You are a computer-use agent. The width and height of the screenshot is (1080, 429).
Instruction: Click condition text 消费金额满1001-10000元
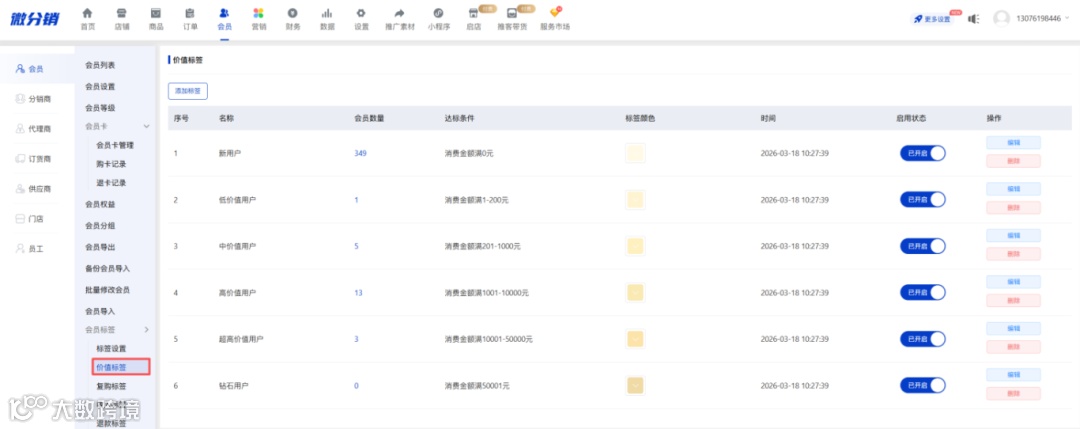(487, 293)
